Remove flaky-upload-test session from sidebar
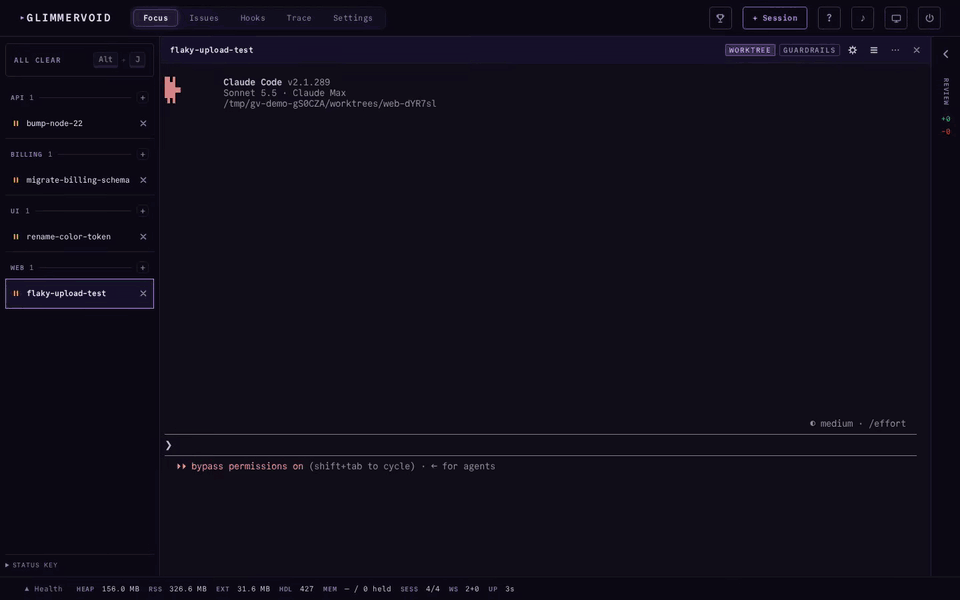Screen dimensions: 960x600 click(143, 293)
